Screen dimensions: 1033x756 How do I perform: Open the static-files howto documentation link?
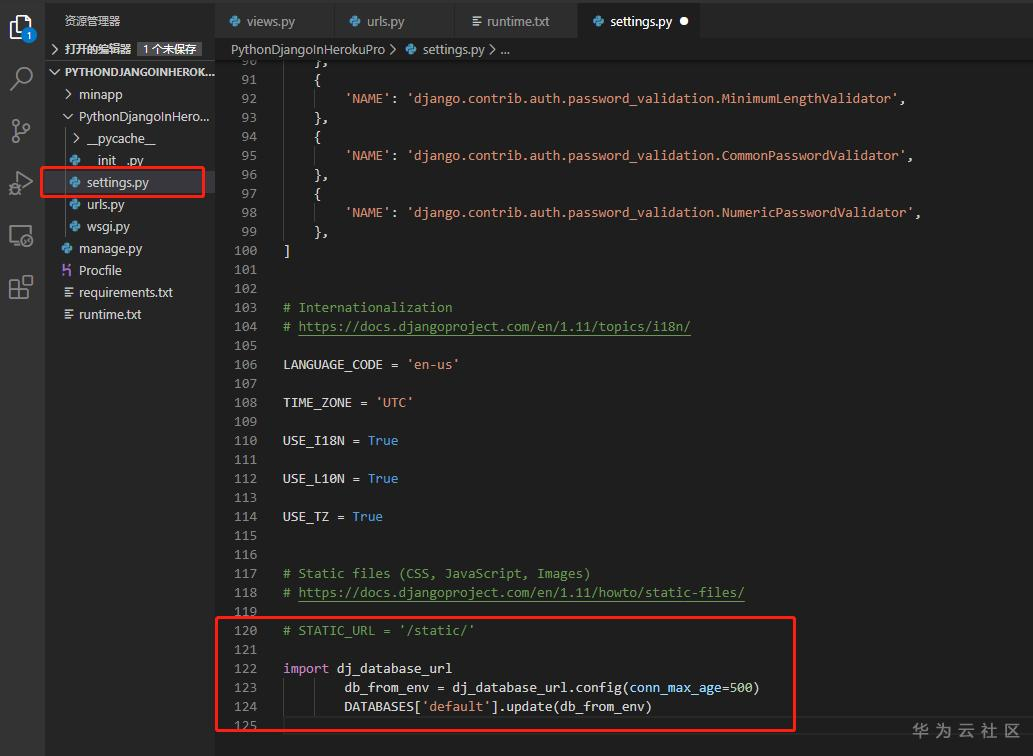[521, 592]
